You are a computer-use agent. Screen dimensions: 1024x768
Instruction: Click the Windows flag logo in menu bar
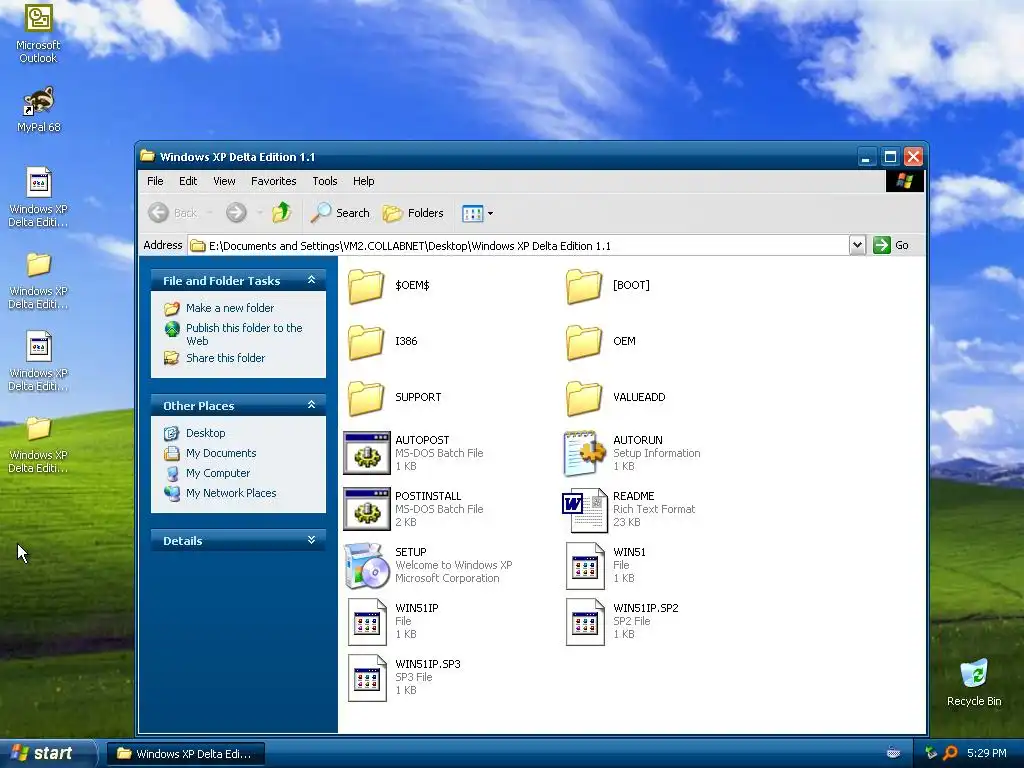click(904, 181)
